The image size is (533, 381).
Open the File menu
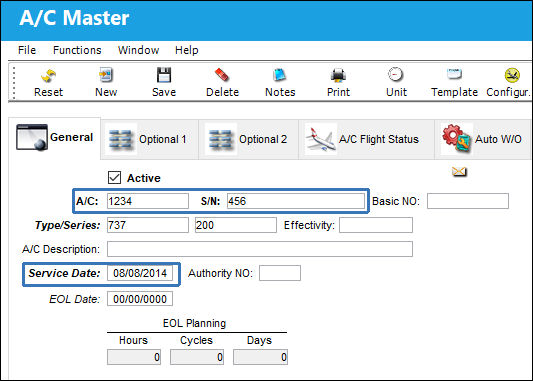pos(27,50)
